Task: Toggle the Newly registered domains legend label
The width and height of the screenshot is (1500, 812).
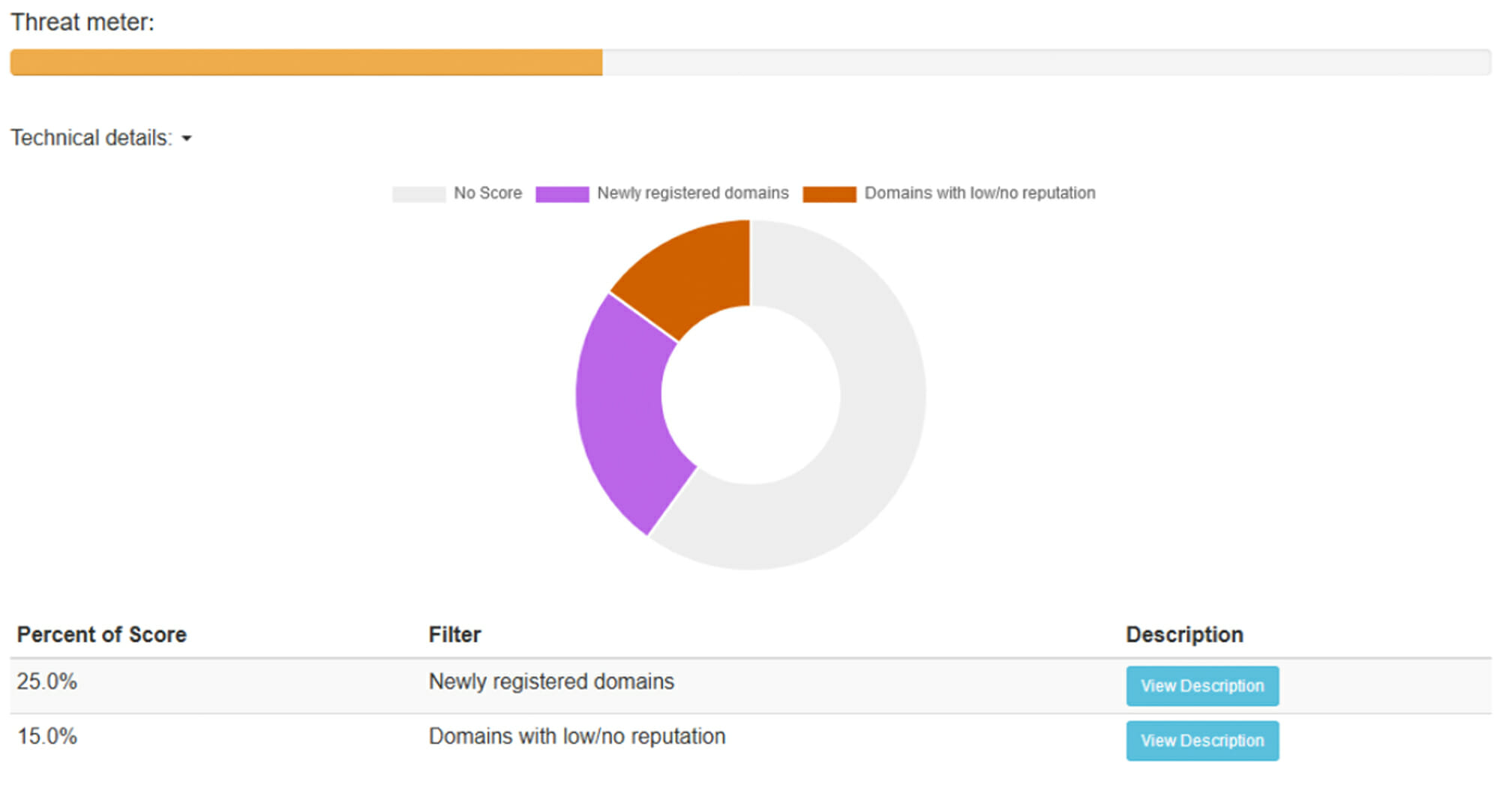Action: tap(692, 193)
